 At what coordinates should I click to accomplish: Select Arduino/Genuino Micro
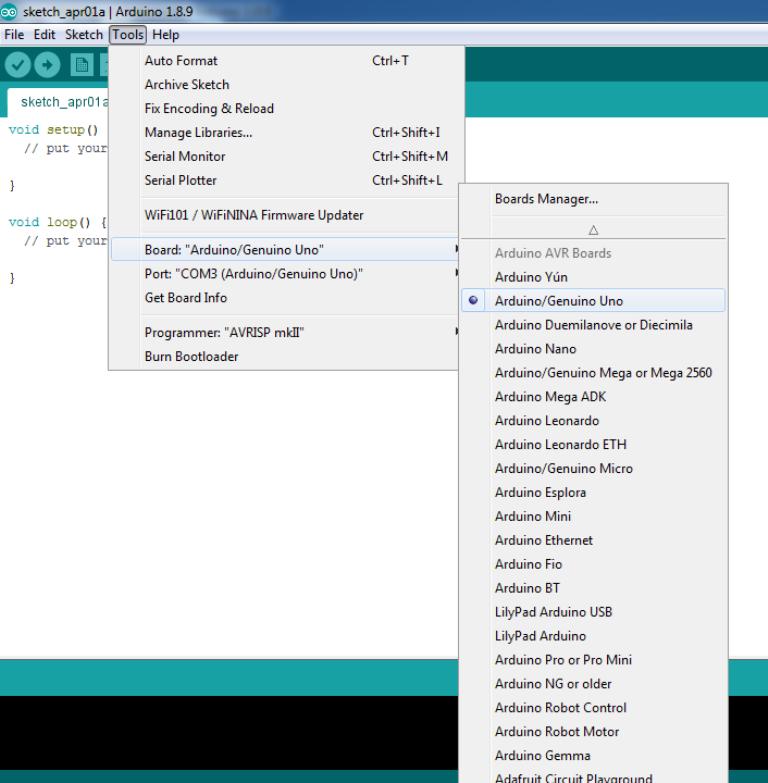pos(593,468)
